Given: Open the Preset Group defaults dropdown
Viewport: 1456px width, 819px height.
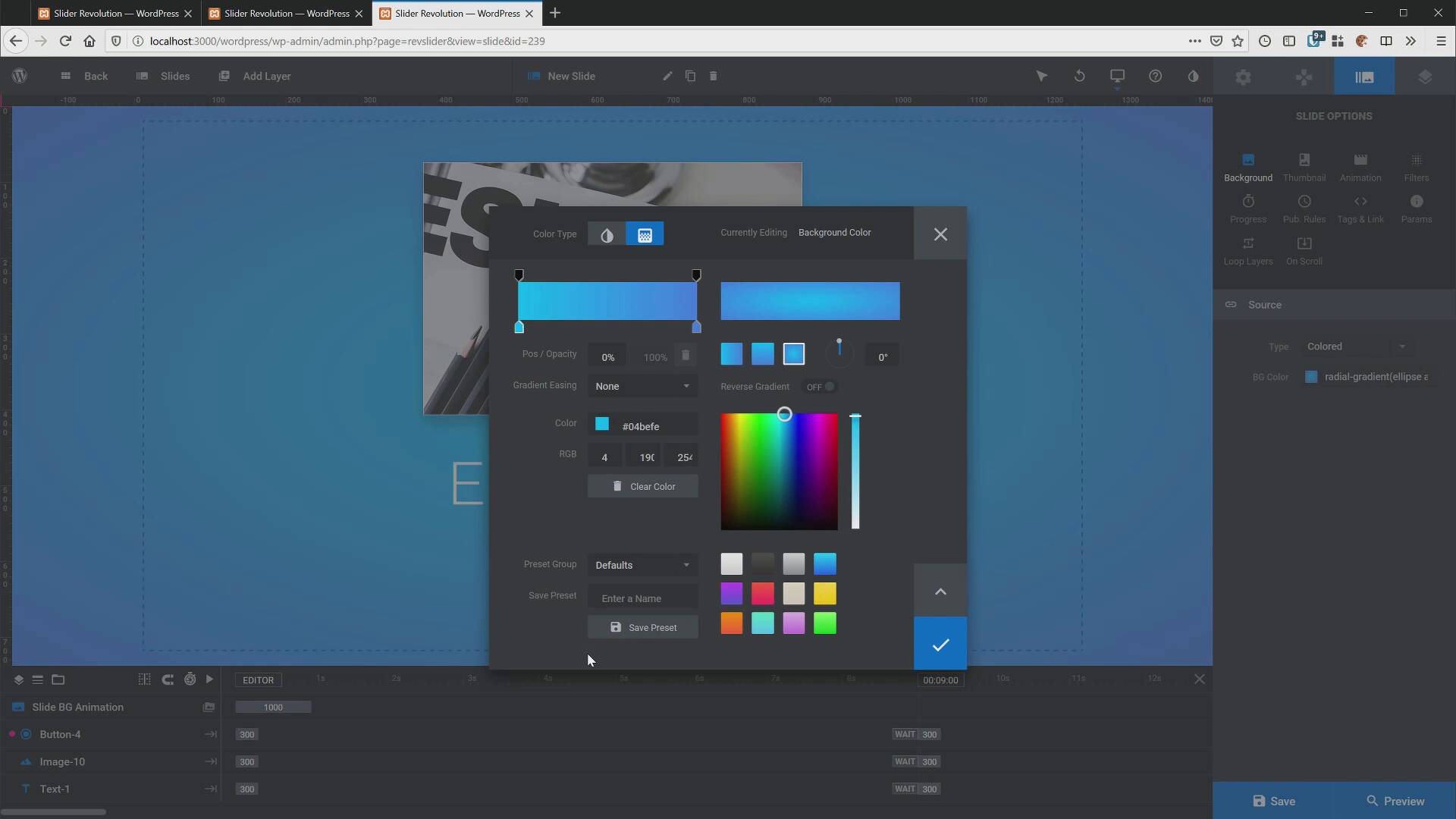Looking at the screenshot, I should click(x=641, y=565).
